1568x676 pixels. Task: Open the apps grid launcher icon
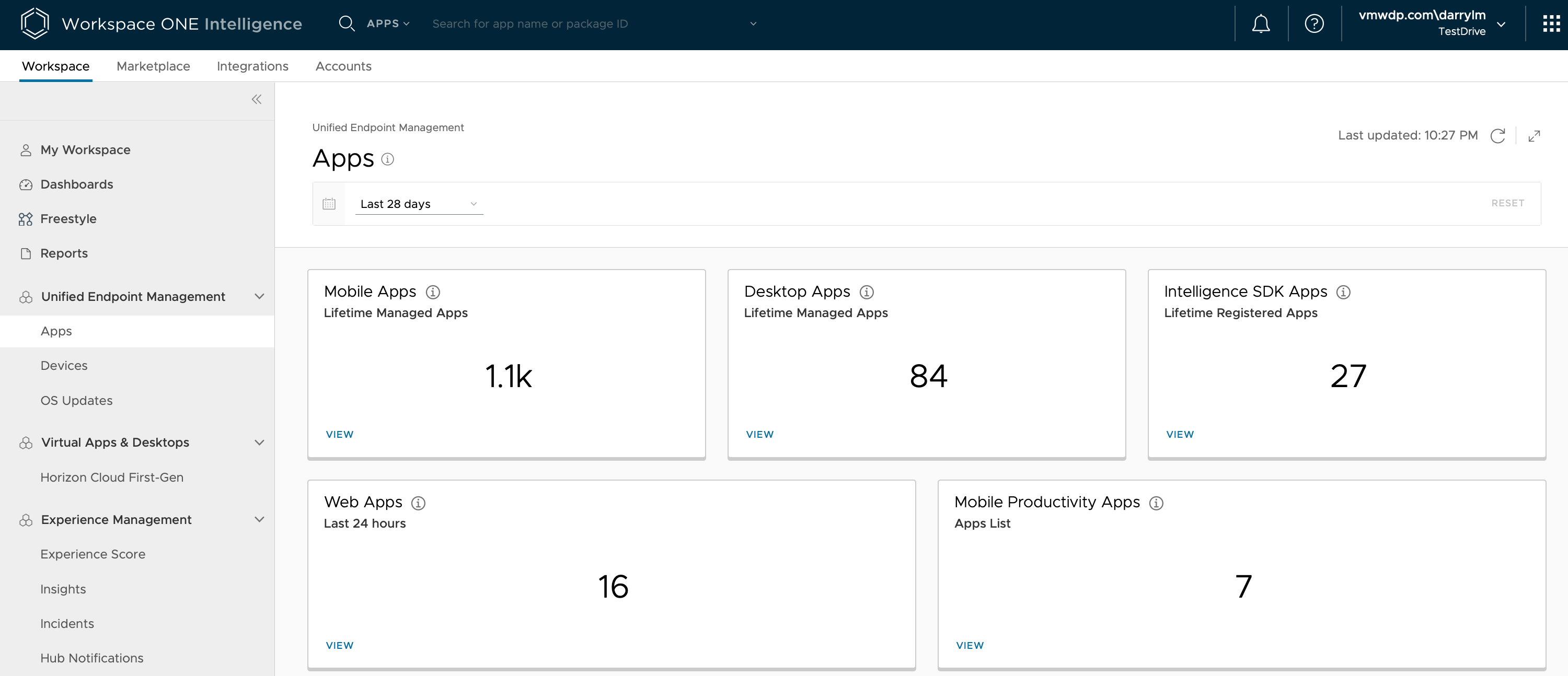pos(1551,24)
